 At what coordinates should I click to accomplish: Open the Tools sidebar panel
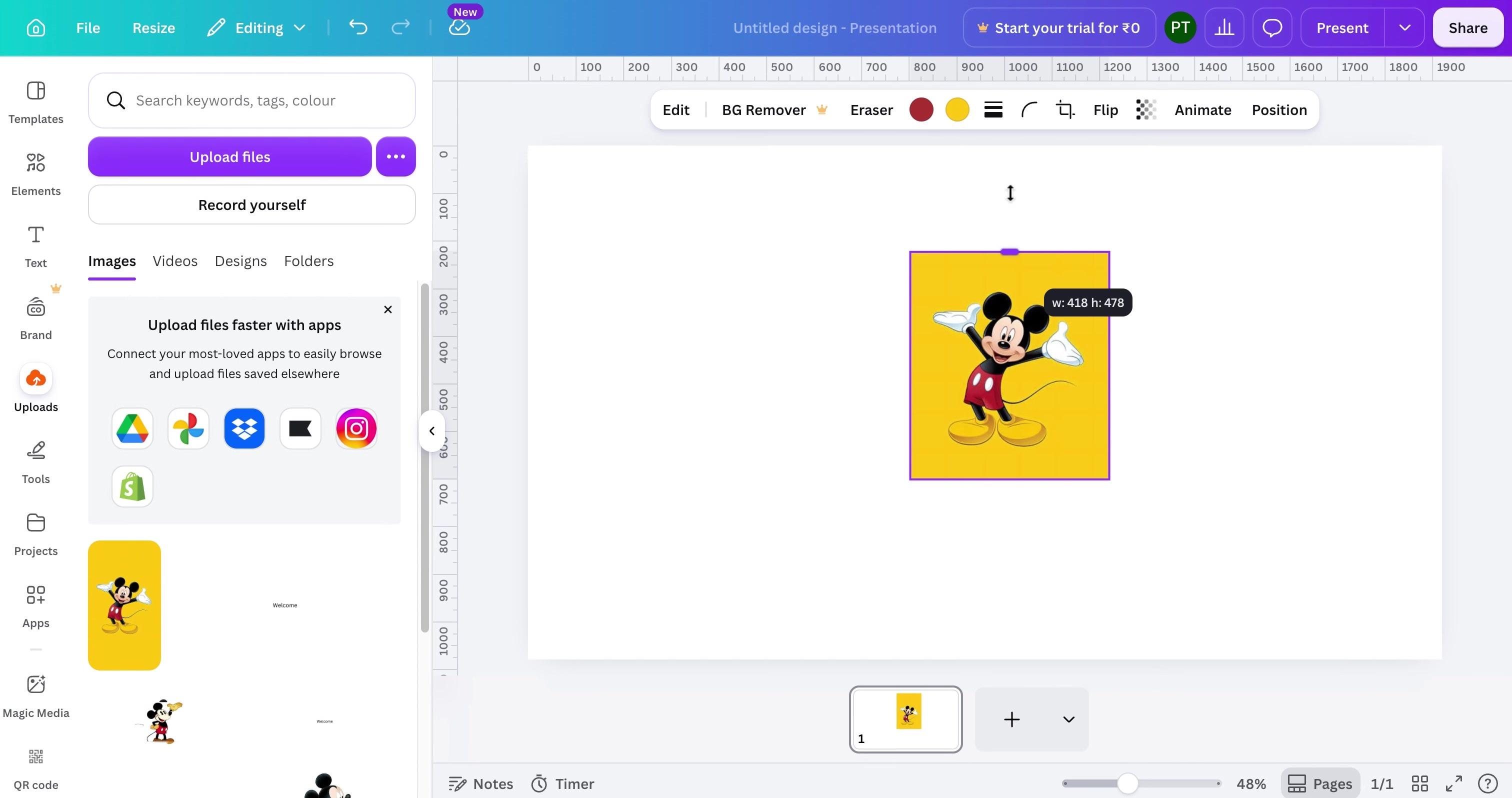pyautogui.click(x=36, y=463)
